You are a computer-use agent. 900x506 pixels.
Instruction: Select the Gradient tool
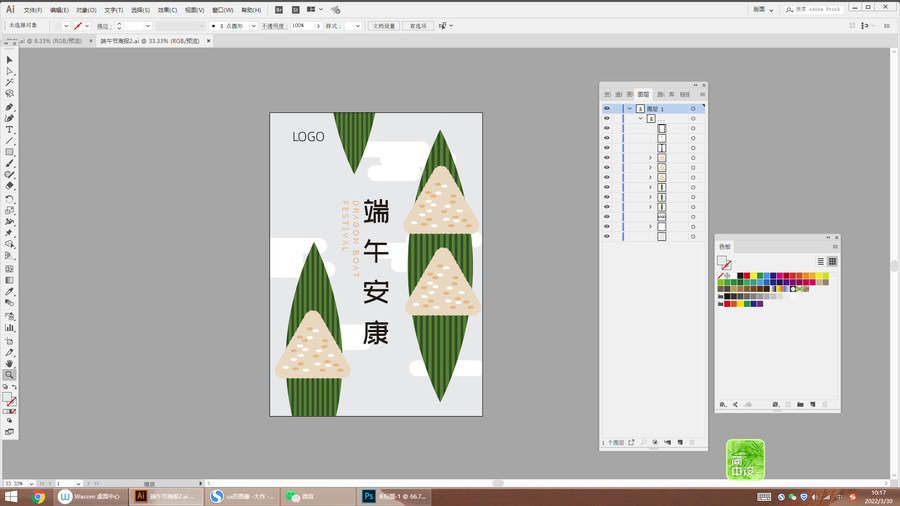(9, 281)
